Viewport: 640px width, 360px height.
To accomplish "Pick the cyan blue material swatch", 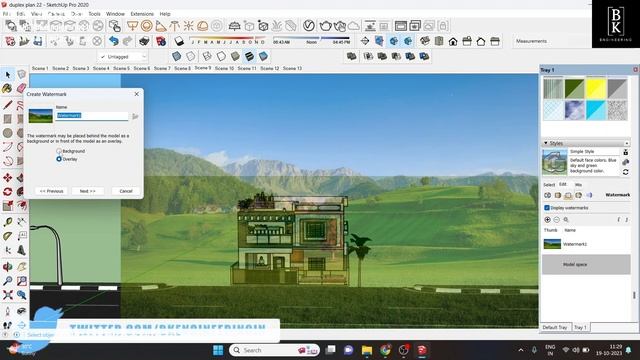I will point(596,110).
